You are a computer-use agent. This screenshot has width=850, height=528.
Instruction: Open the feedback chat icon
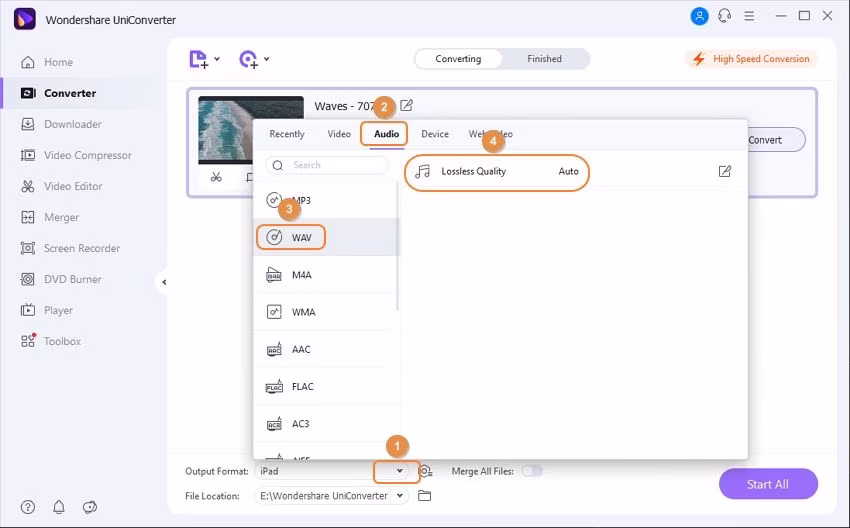[x=89, y=507]
